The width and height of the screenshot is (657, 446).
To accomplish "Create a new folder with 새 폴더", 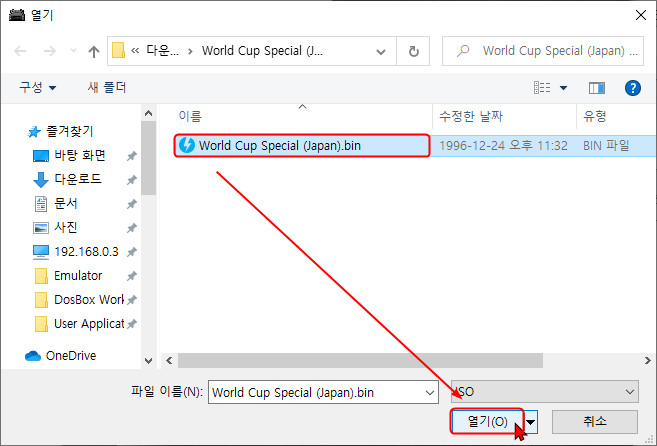I will (x=106, y=88).
